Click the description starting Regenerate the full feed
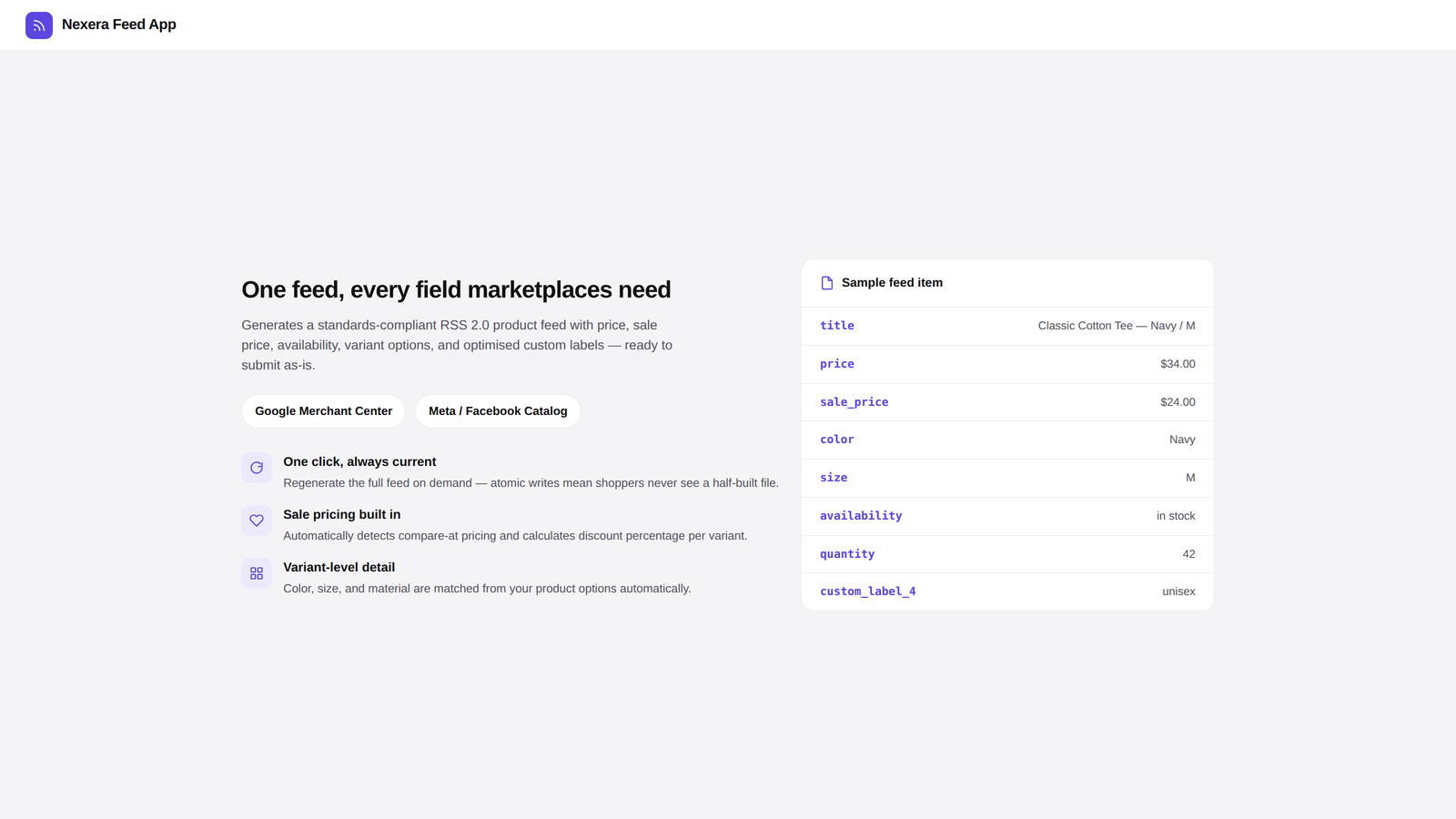Image resolution: width=1456 pixels, height=819 pixels. (x=531, y=483)
